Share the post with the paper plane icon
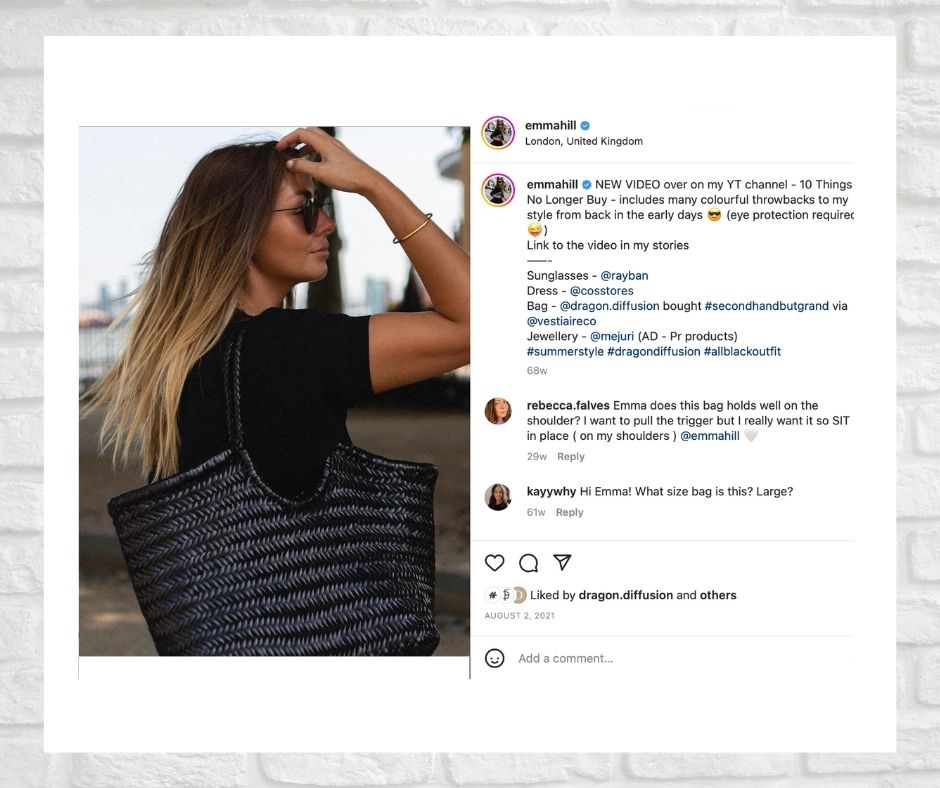 pyautogui.click(x=562, y=562)
